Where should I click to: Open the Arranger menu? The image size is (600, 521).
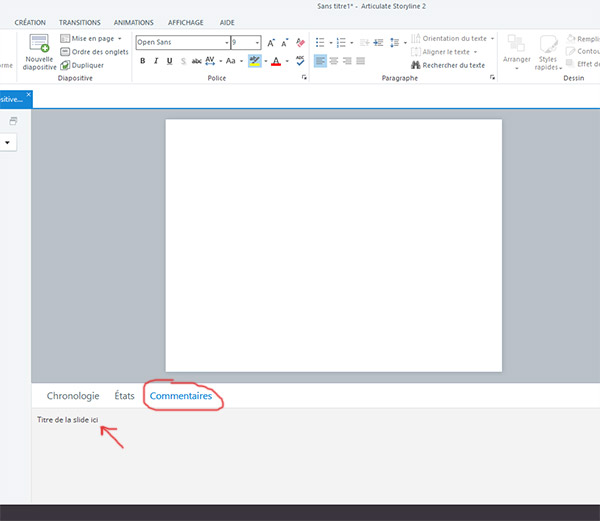517,52
